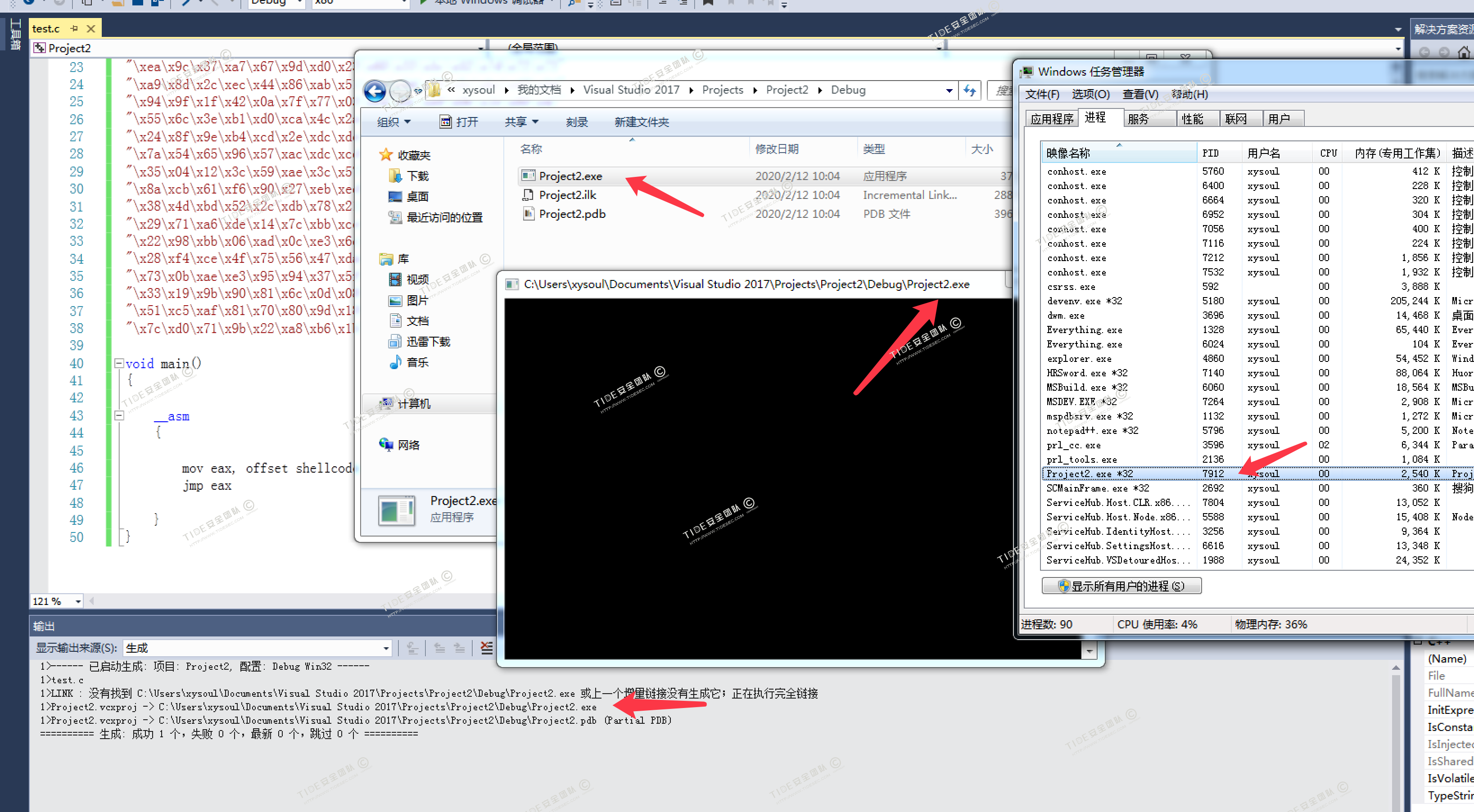Screen dimensions: 1474x812
Task: Open the Project2.exe file in Explorer
Action: (570, 176)
